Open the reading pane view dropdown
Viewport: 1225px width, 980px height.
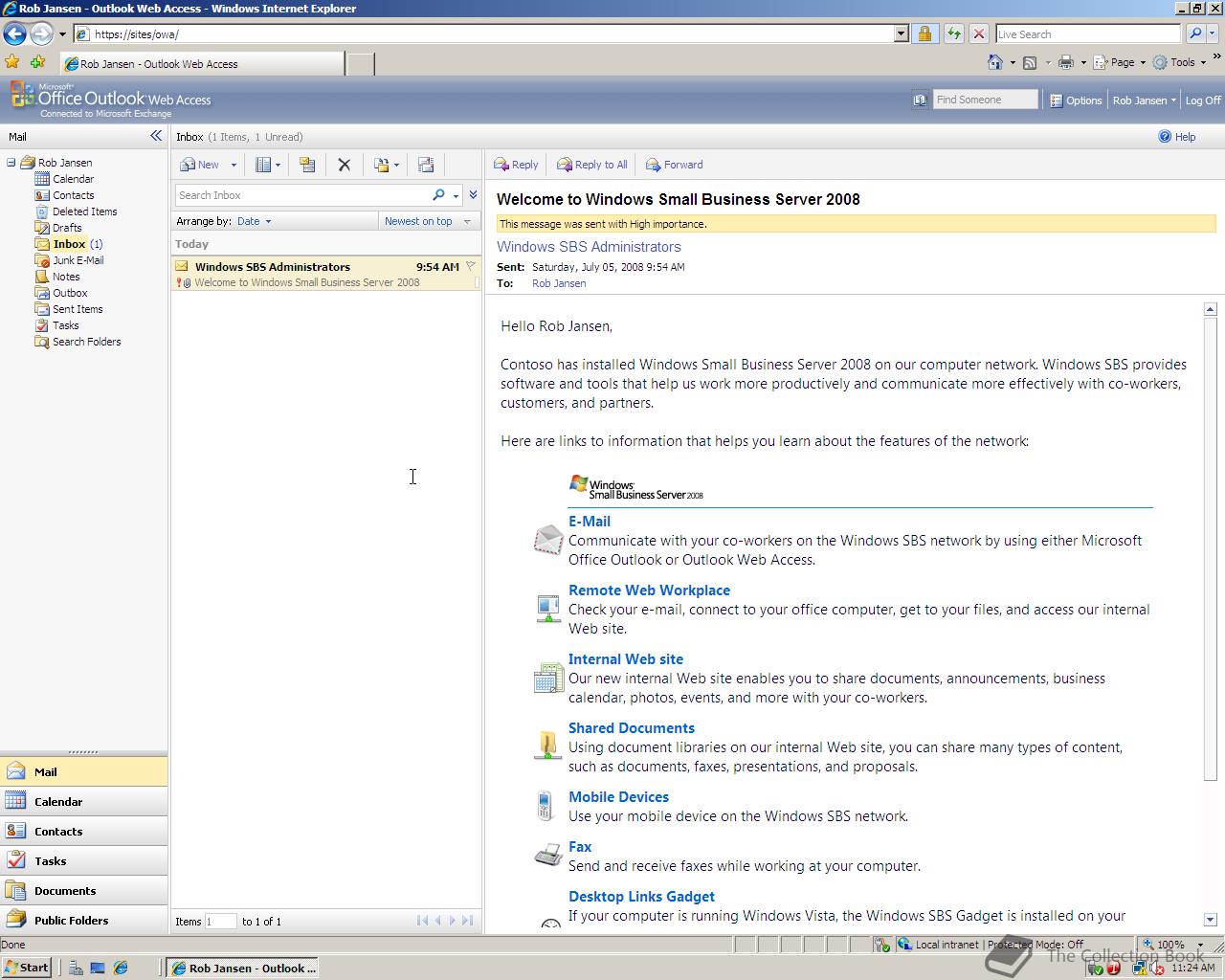(x=268, y=165)
